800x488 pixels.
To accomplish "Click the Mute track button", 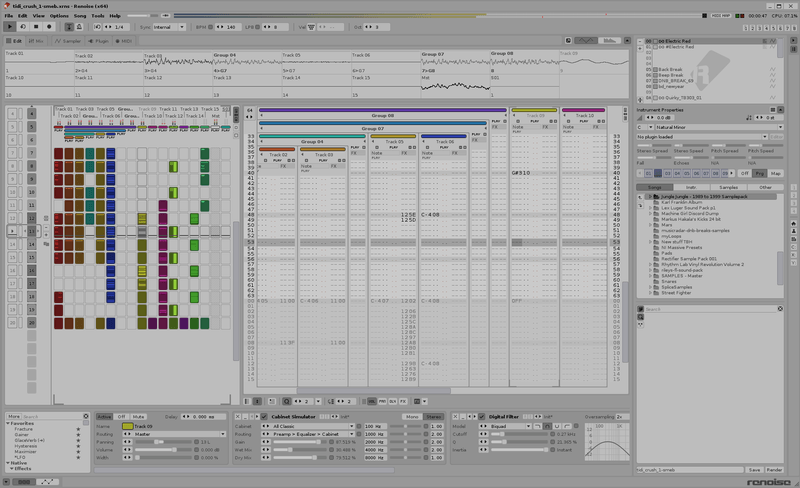I will 138,417.
